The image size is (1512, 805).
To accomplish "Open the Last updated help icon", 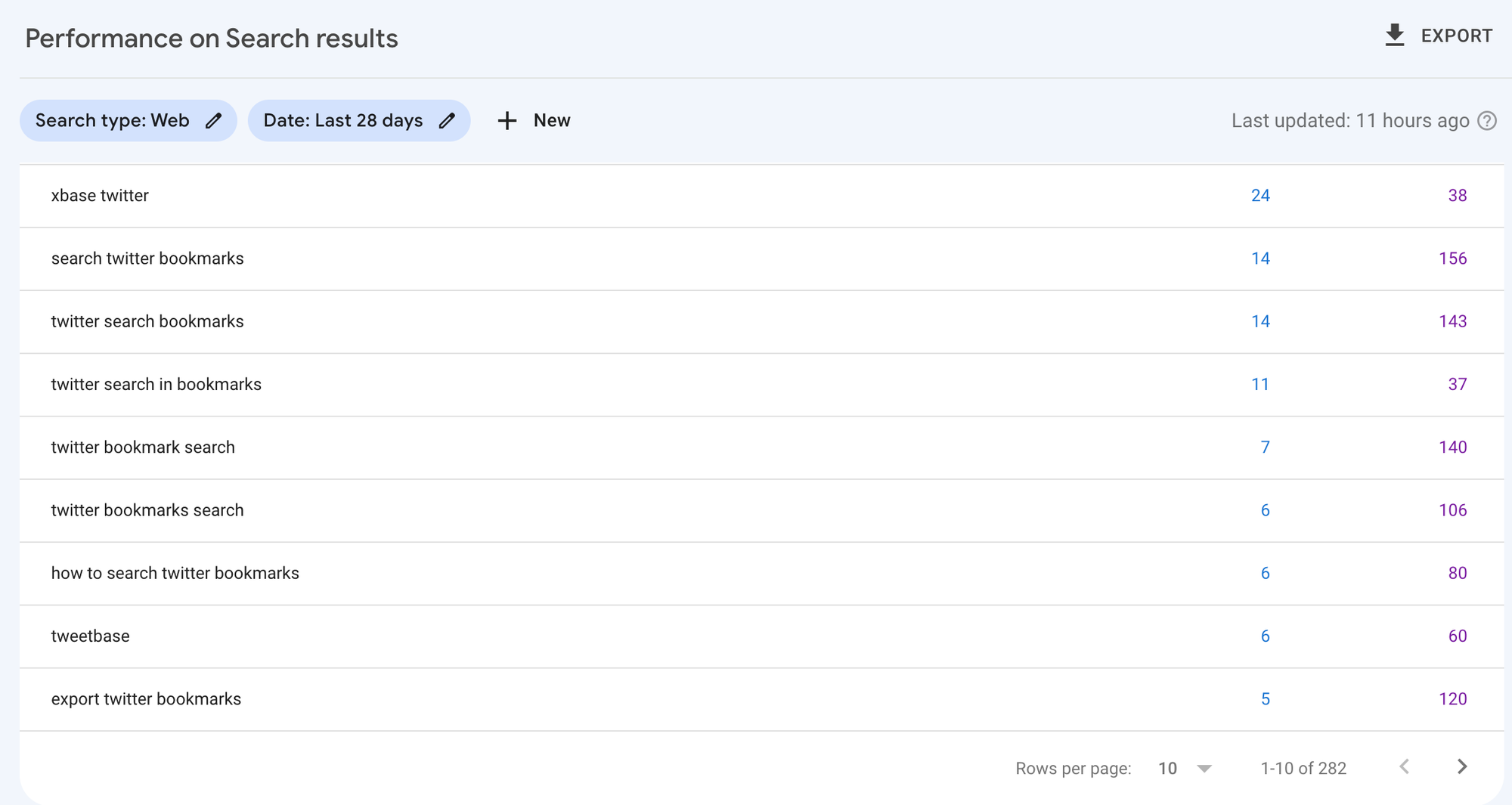I will point(1487,121).
